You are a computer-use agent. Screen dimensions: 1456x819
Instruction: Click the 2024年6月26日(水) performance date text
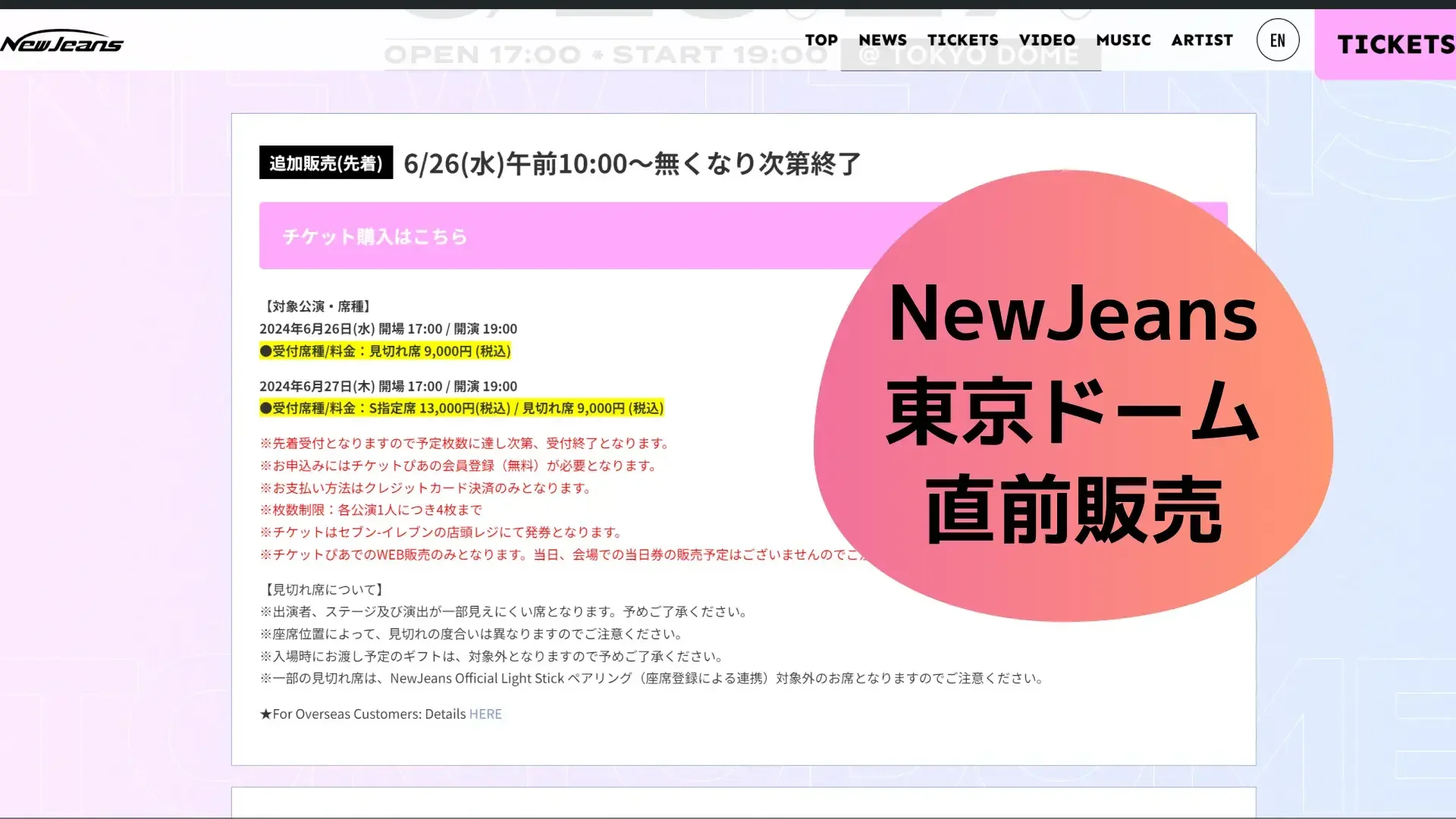(x=388, y=328)
